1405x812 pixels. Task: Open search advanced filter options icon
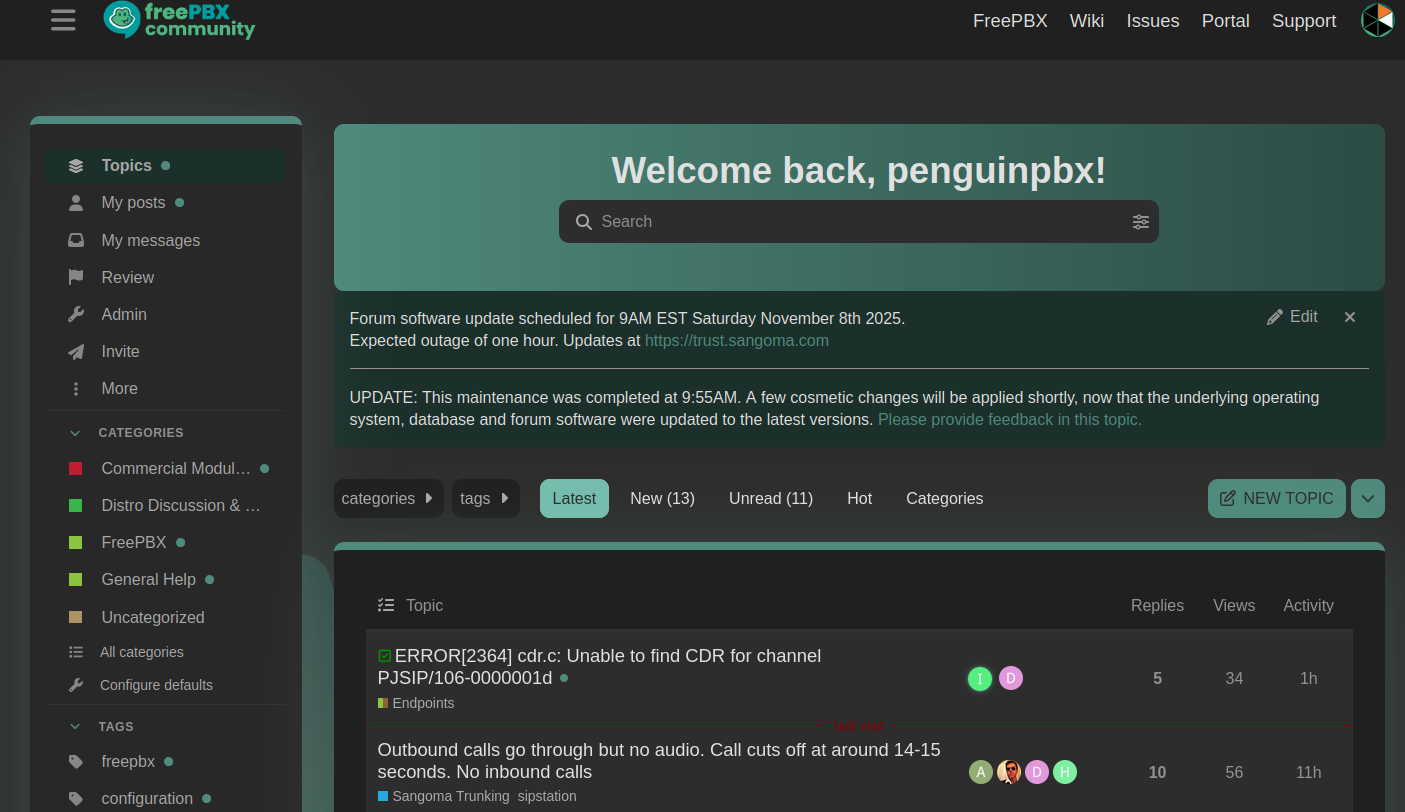(x=1140, y=222)
